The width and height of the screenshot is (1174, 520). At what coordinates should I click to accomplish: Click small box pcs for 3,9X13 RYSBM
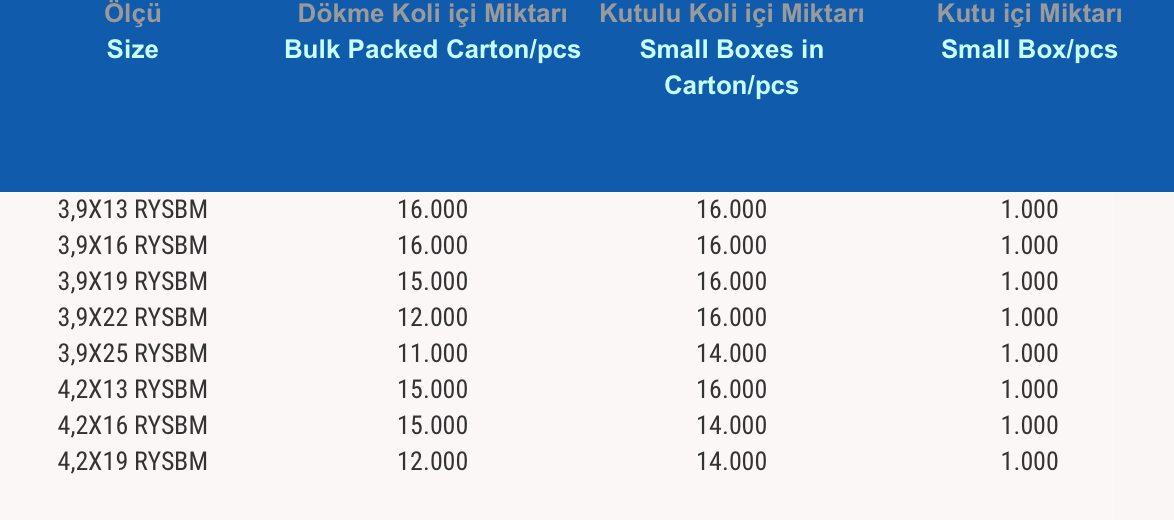tap(1029, 210)
